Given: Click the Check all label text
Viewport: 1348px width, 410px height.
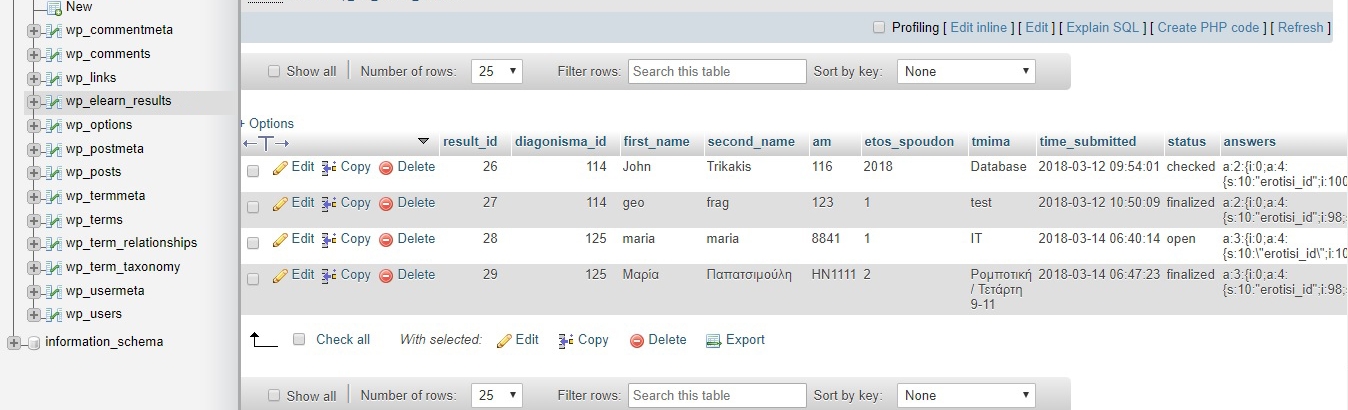Looking at the screenshot, I should click(x=343, y=340).
